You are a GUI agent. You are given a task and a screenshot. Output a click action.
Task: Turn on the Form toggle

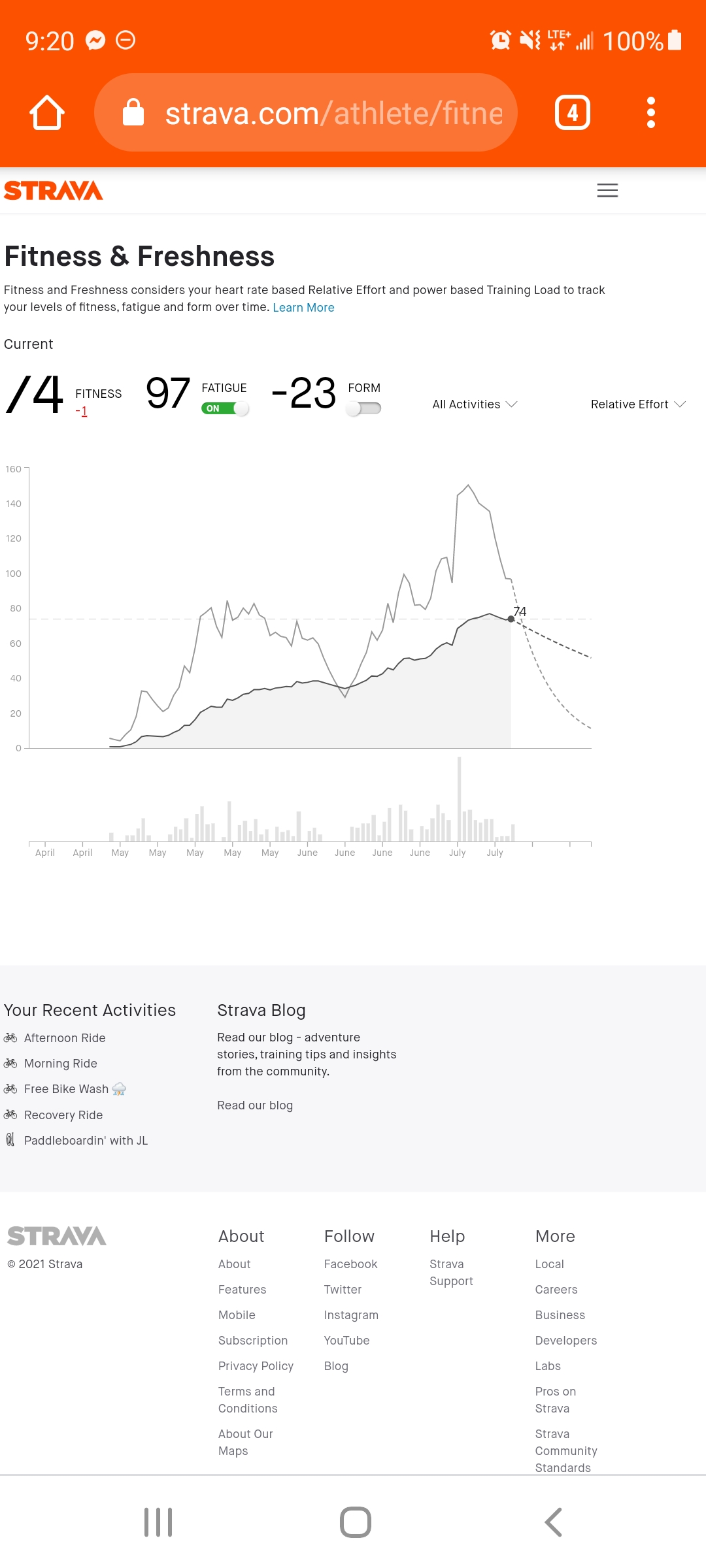point(364,408)
